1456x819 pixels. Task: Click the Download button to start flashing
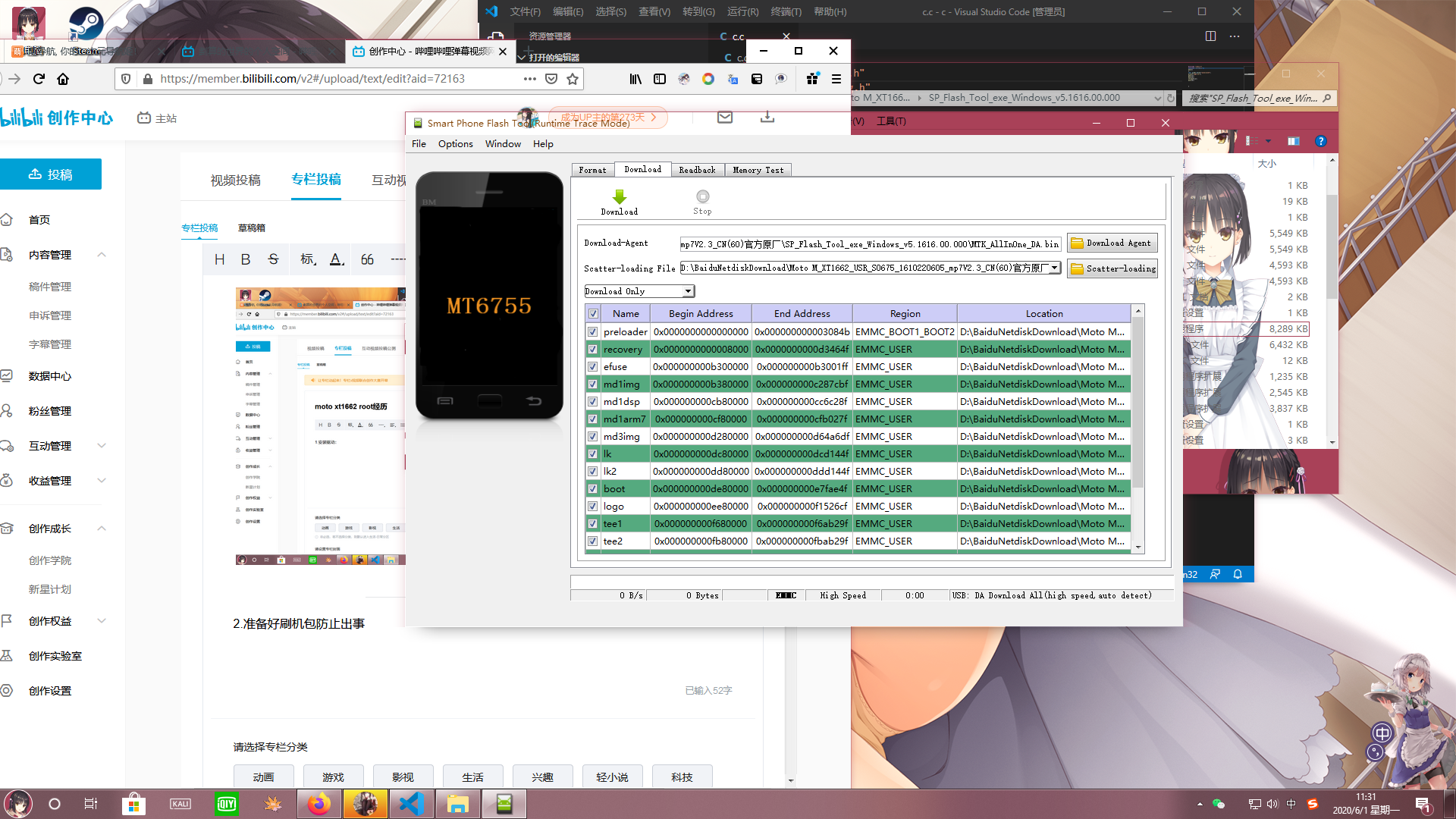point(619,200)
